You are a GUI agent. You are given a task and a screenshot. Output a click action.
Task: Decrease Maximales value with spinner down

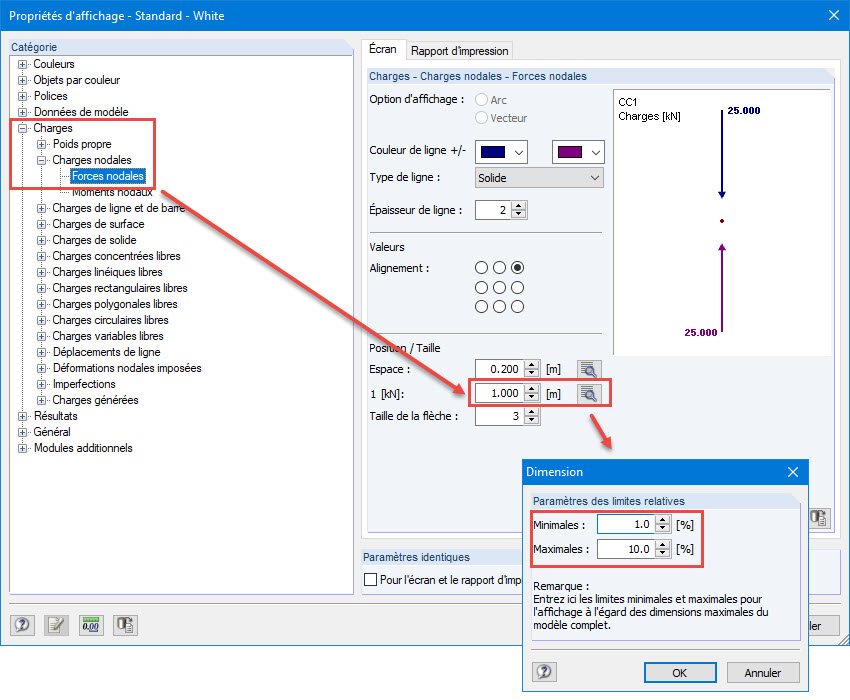[x=662, y=554]
